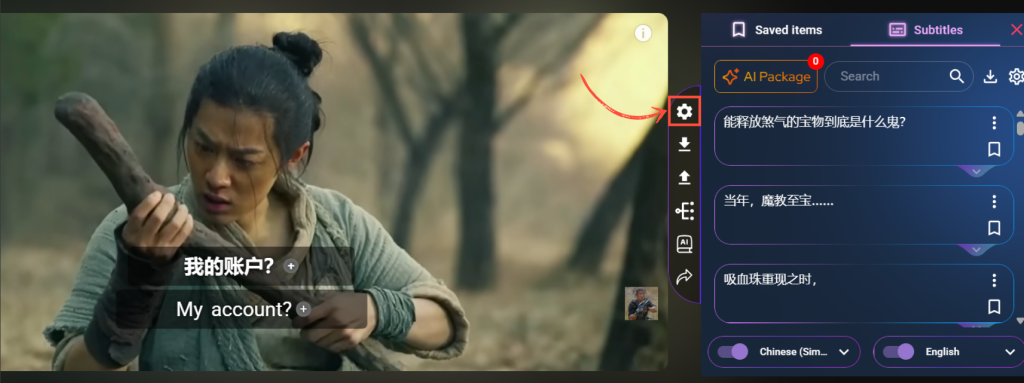Click the AI Package notification badge
Screen dimensions: 1024x383
(815, 61)
